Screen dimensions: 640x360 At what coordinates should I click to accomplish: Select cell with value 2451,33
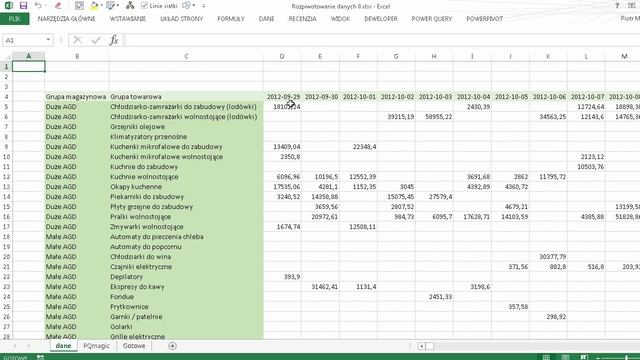coord(434,296)
